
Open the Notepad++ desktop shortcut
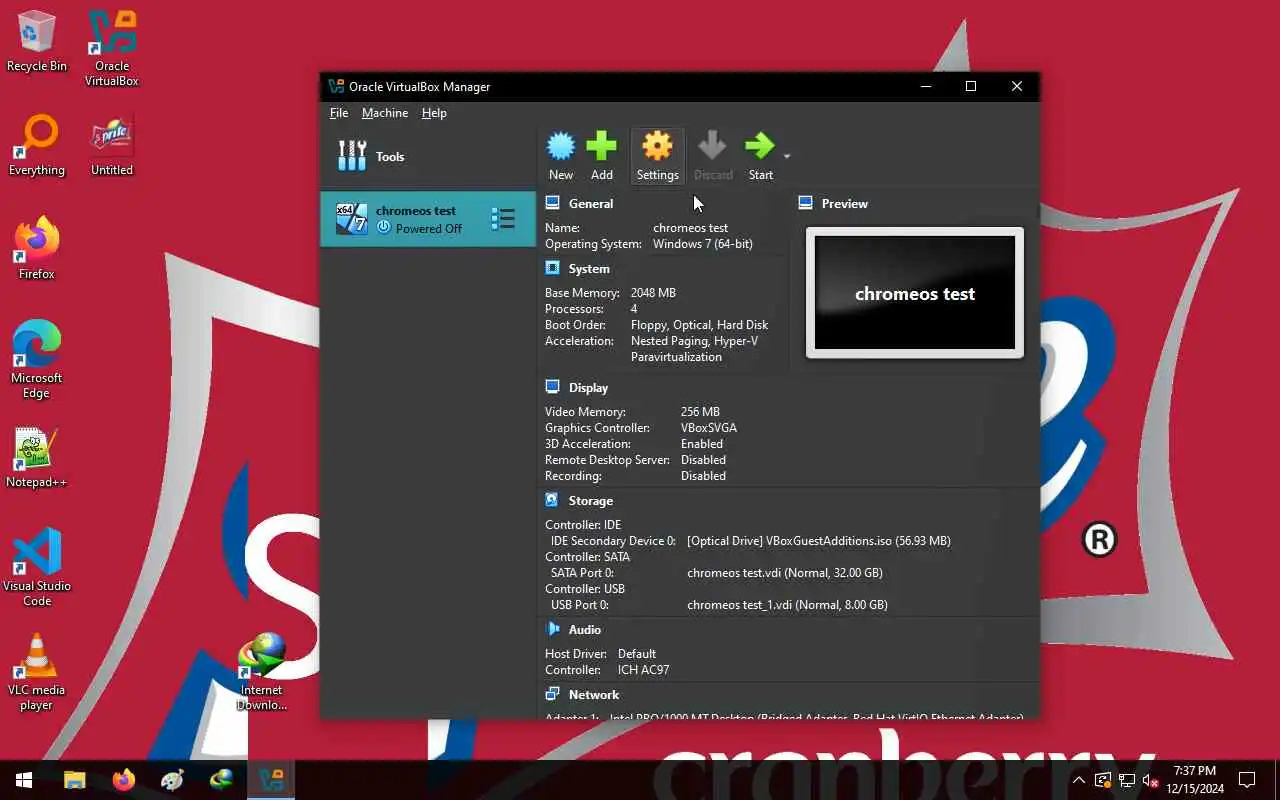click(37, 458)
